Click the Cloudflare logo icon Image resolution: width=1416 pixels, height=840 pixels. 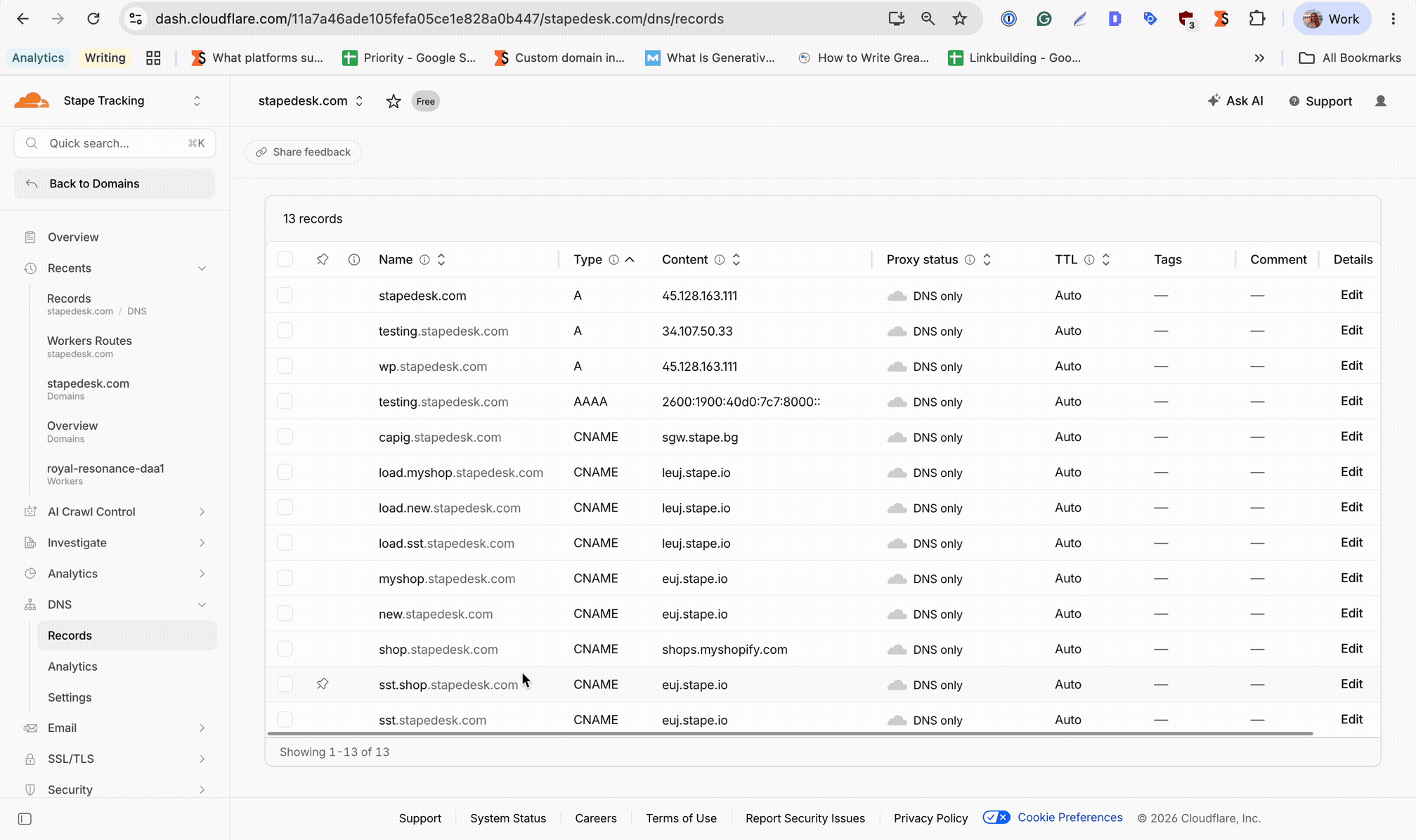point(32,100)
